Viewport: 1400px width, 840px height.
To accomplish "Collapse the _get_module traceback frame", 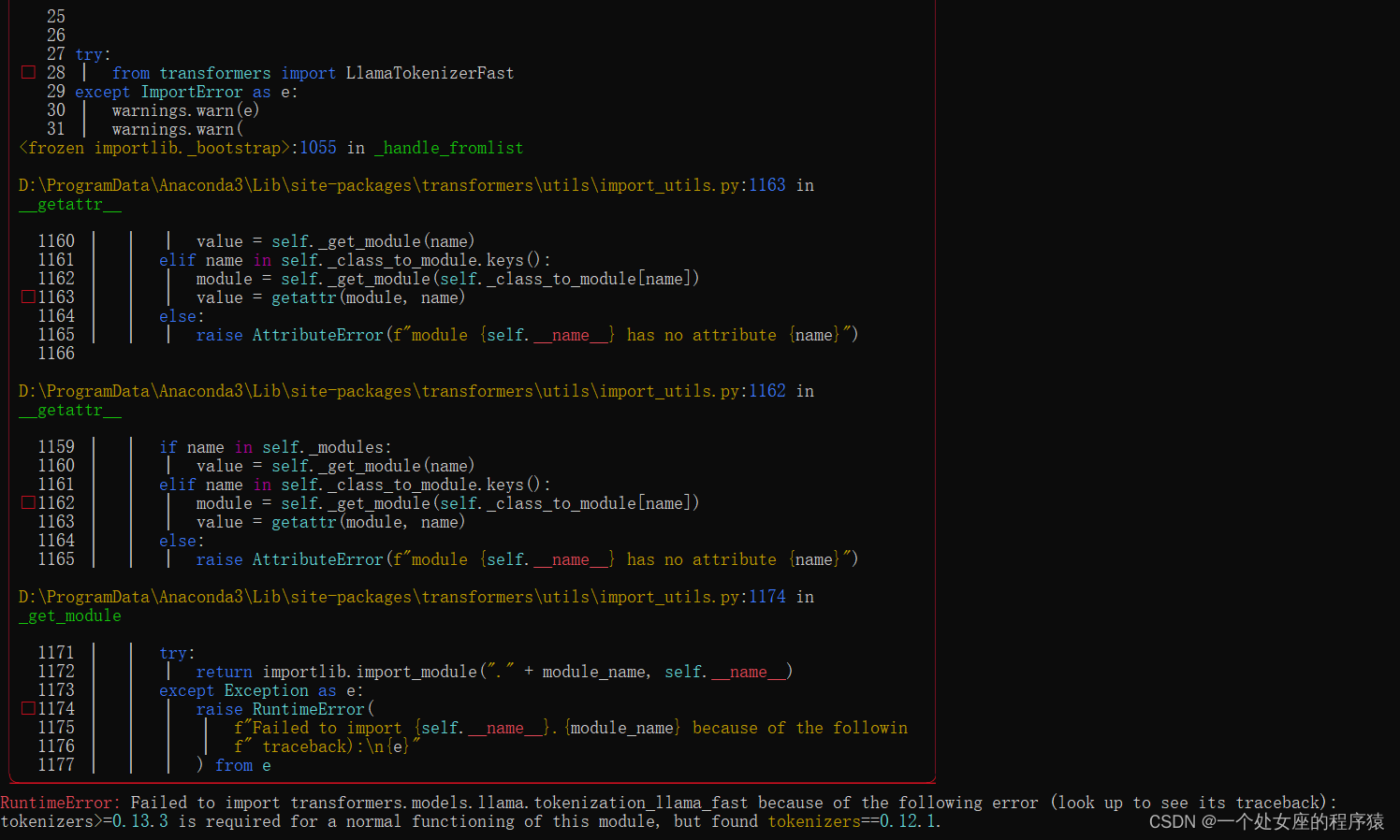I will (x=69, y=616).
